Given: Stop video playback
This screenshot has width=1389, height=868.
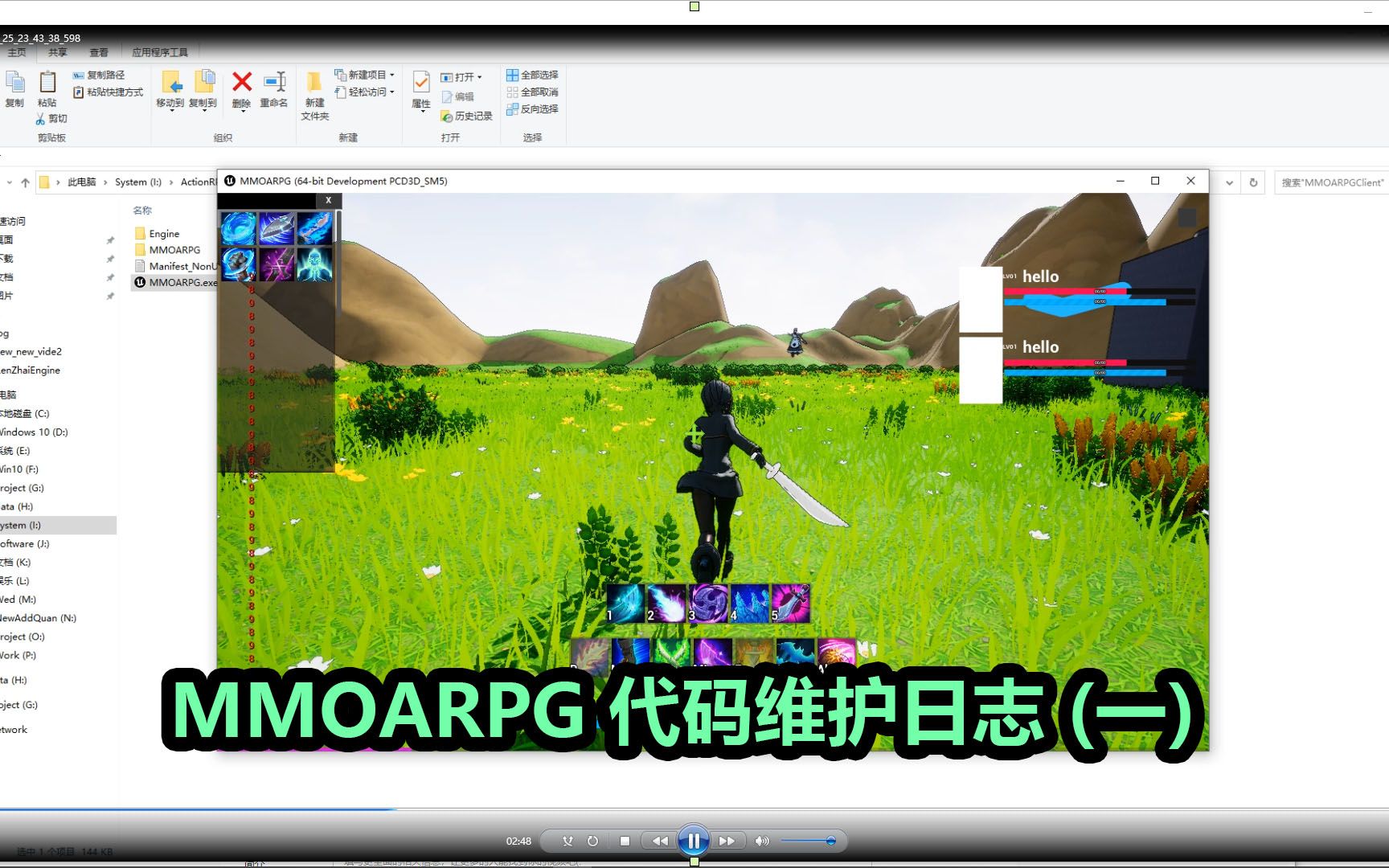Looking at the screenshot, I should point(625,841).
